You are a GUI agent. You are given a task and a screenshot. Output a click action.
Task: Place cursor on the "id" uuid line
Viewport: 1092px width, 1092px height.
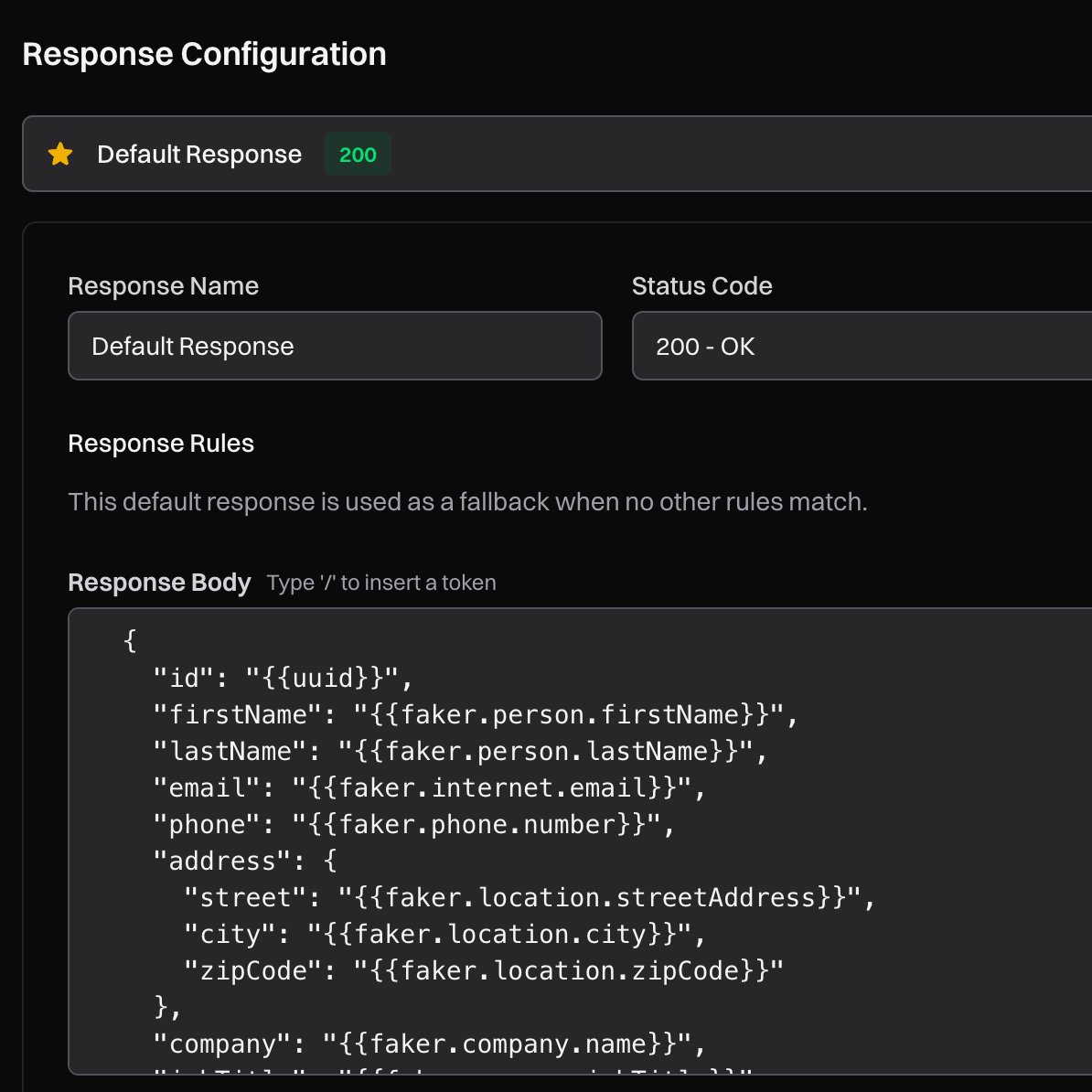pos(284,678)
